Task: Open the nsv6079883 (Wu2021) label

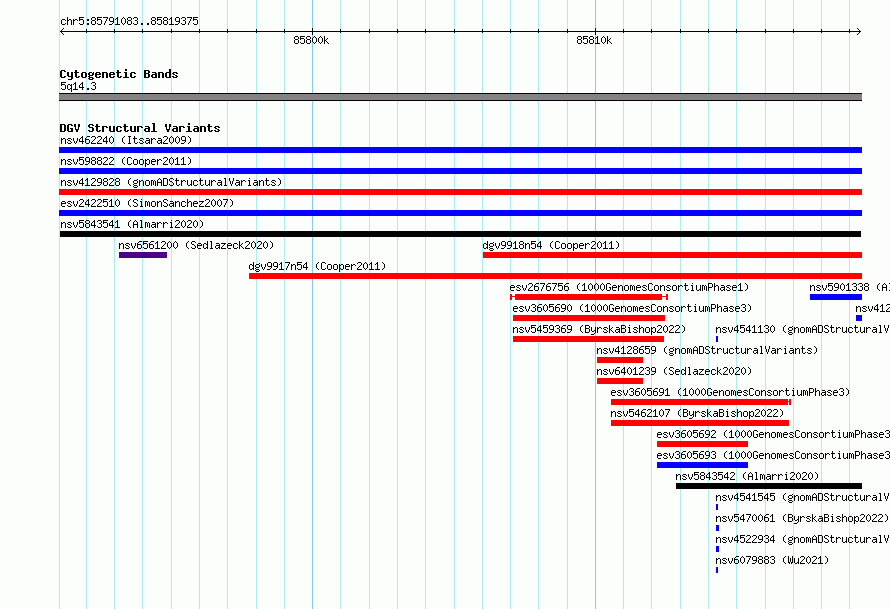Action: point(772,560)
